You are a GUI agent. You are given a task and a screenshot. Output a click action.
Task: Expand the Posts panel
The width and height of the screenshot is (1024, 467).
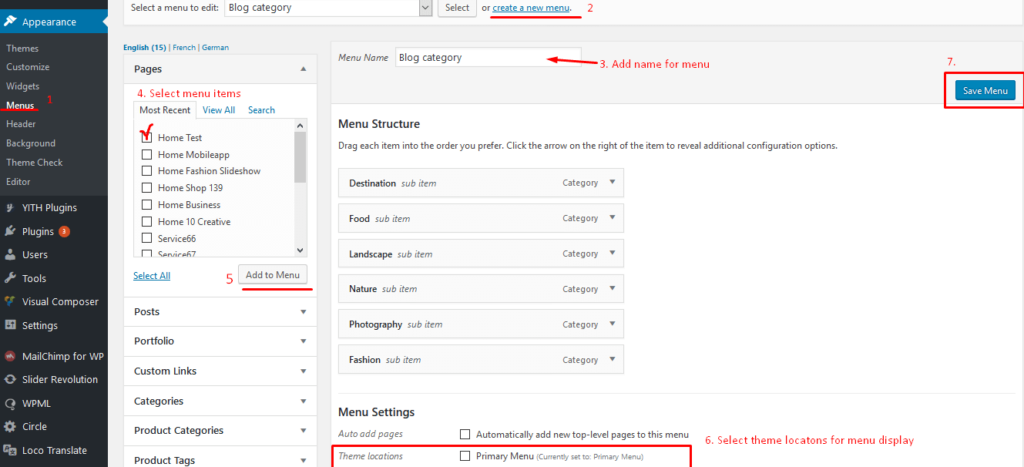point(303,312)
